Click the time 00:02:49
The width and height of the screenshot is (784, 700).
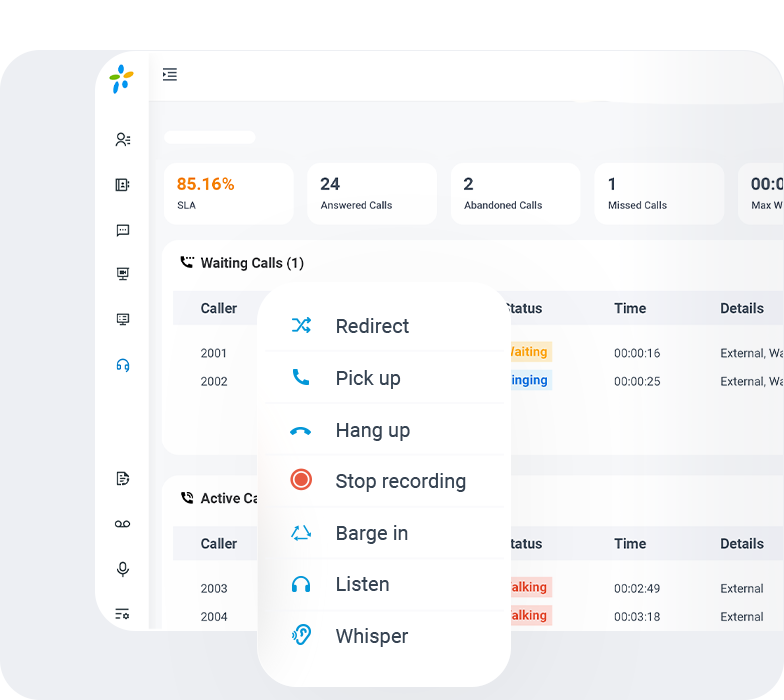637,588
